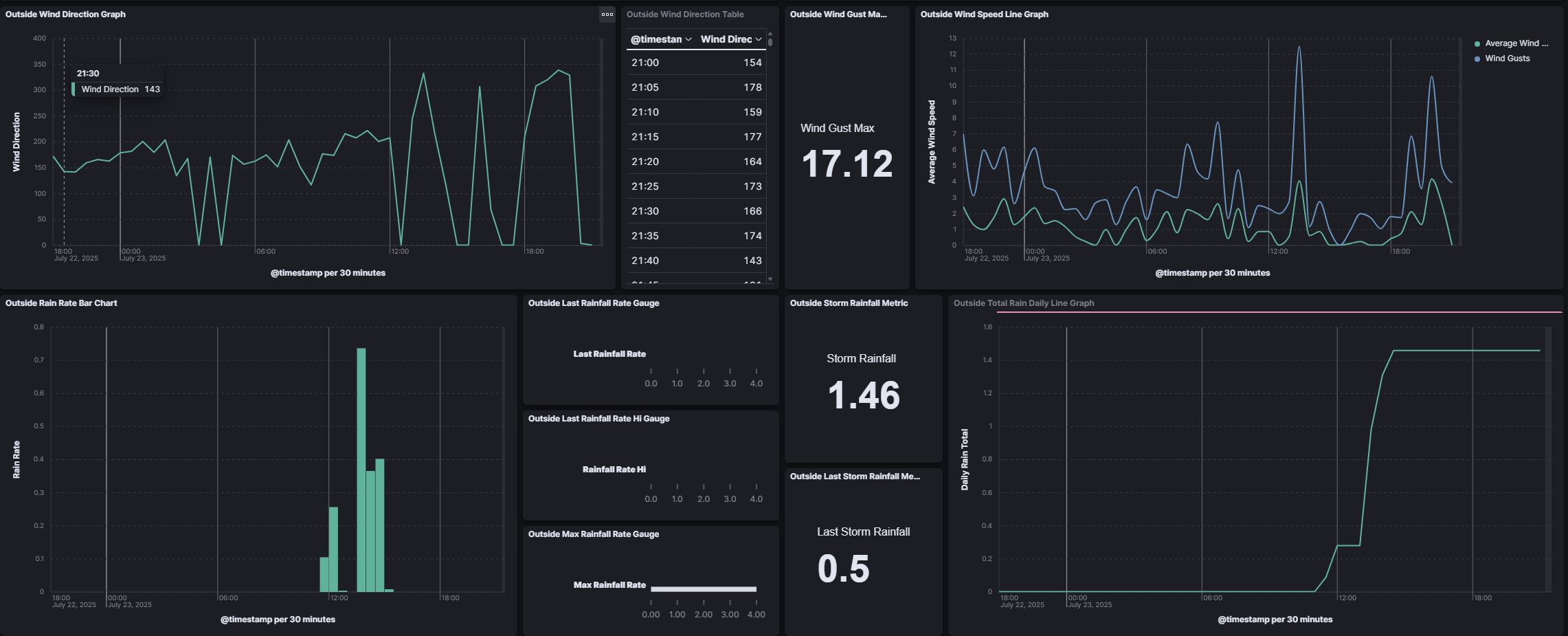Toggle the Wind Gusts series label in legend
1568x636 pixels.
1507,58
